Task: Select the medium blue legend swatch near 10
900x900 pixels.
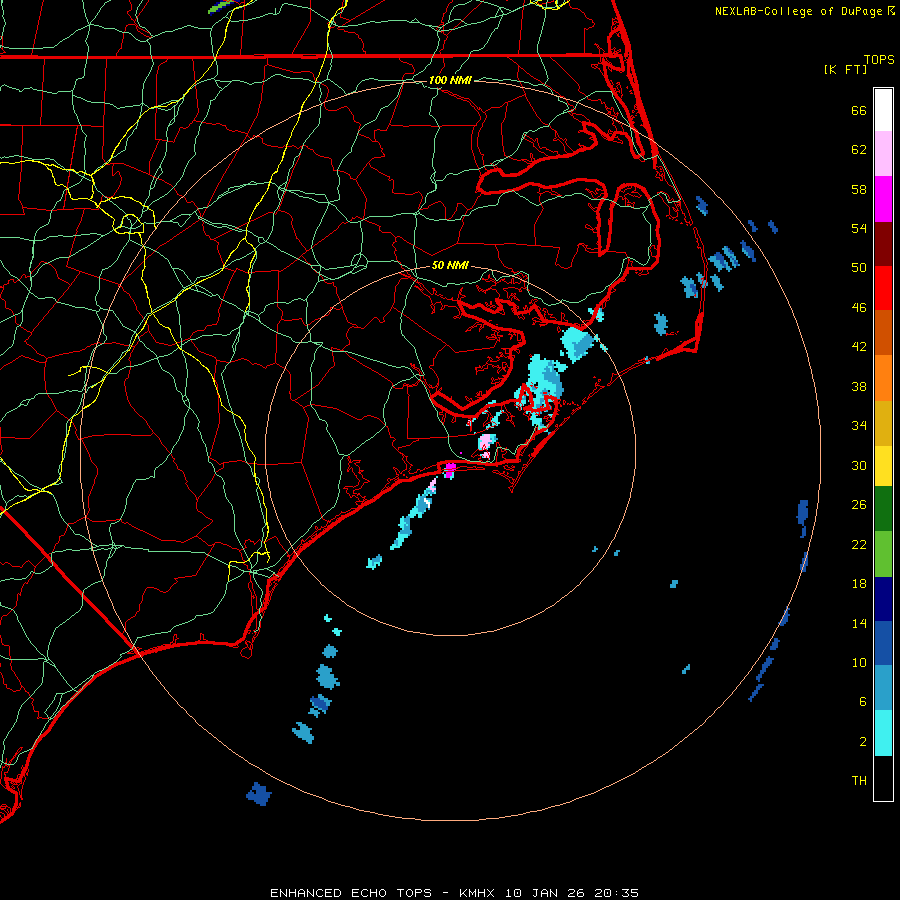Action: [x=883, y=643]
